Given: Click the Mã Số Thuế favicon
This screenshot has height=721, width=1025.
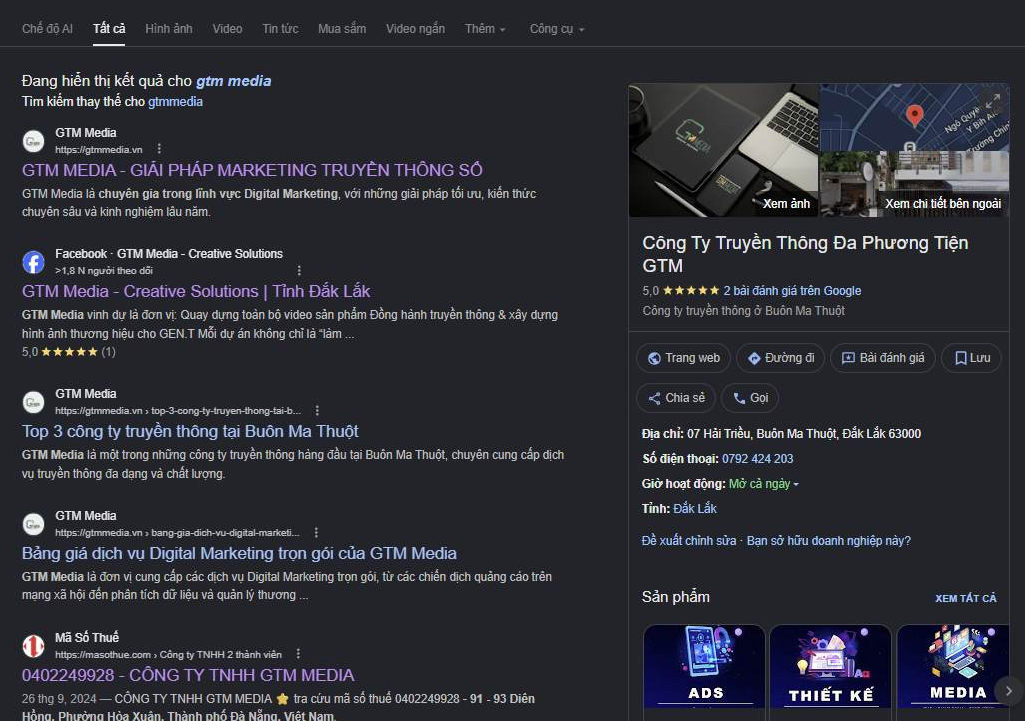Looking at the screenshot, I should (33, 646).
